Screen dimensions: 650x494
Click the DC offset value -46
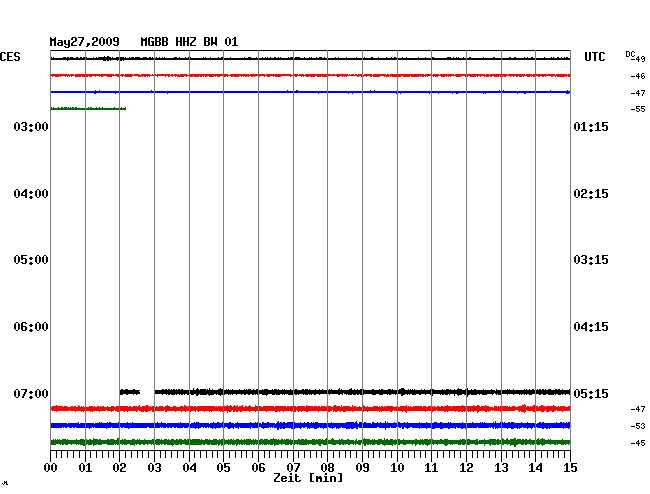[638, 76]
